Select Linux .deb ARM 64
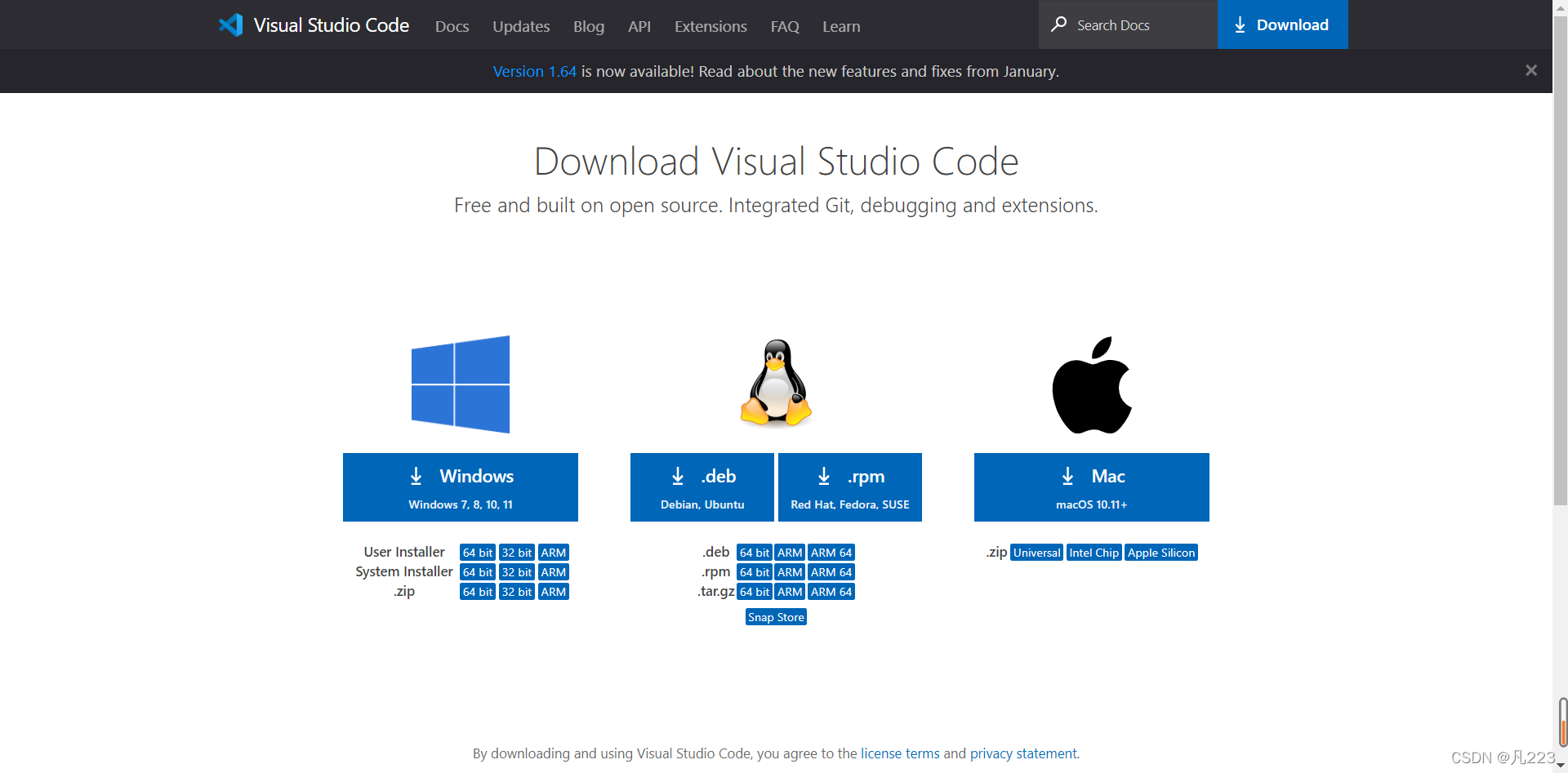This screenshot has width=1568, height=773. pos(831,553)
